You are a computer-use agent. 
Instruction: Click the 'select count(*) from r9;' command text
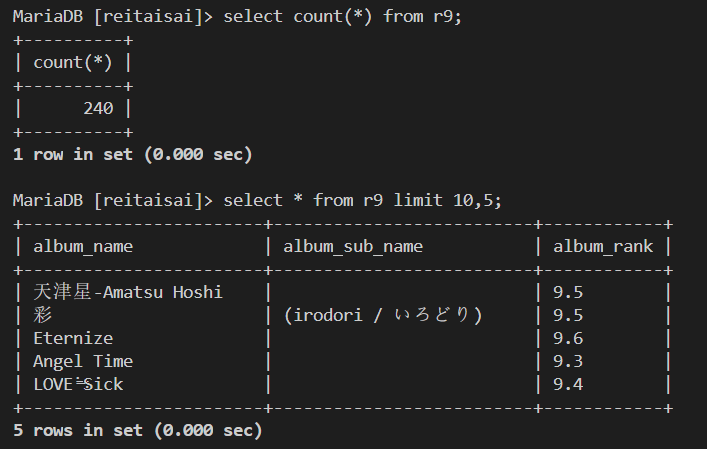pyautogui.click(x=343, y=17)
